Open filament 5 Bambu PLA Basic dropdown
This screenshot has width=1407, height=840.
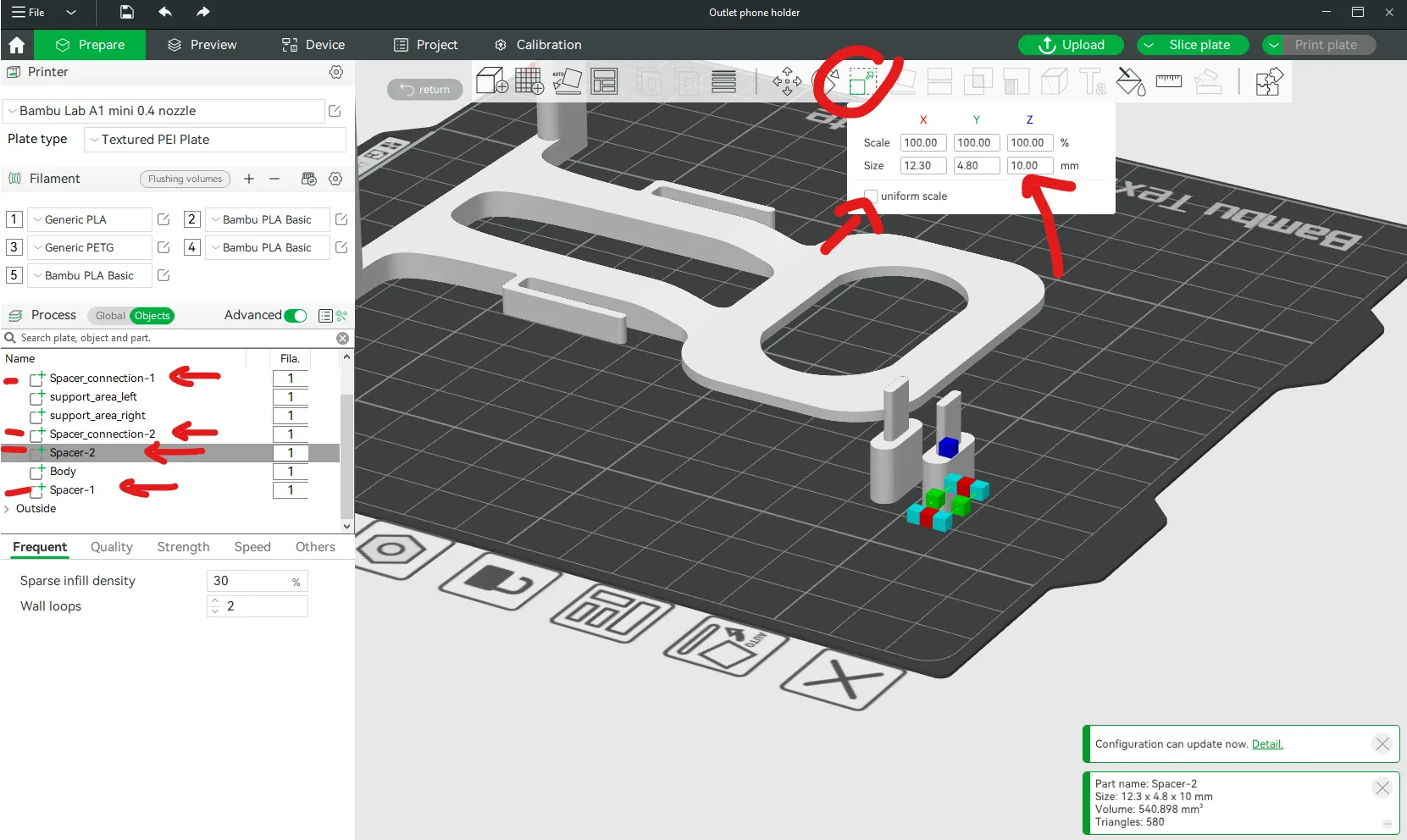click(x=90, y=275)
